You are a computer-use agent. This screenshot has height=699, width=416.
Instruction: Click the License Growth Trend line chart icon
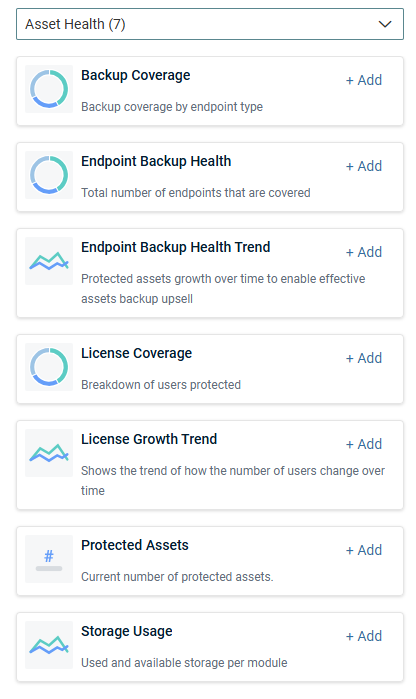point(49,453)
